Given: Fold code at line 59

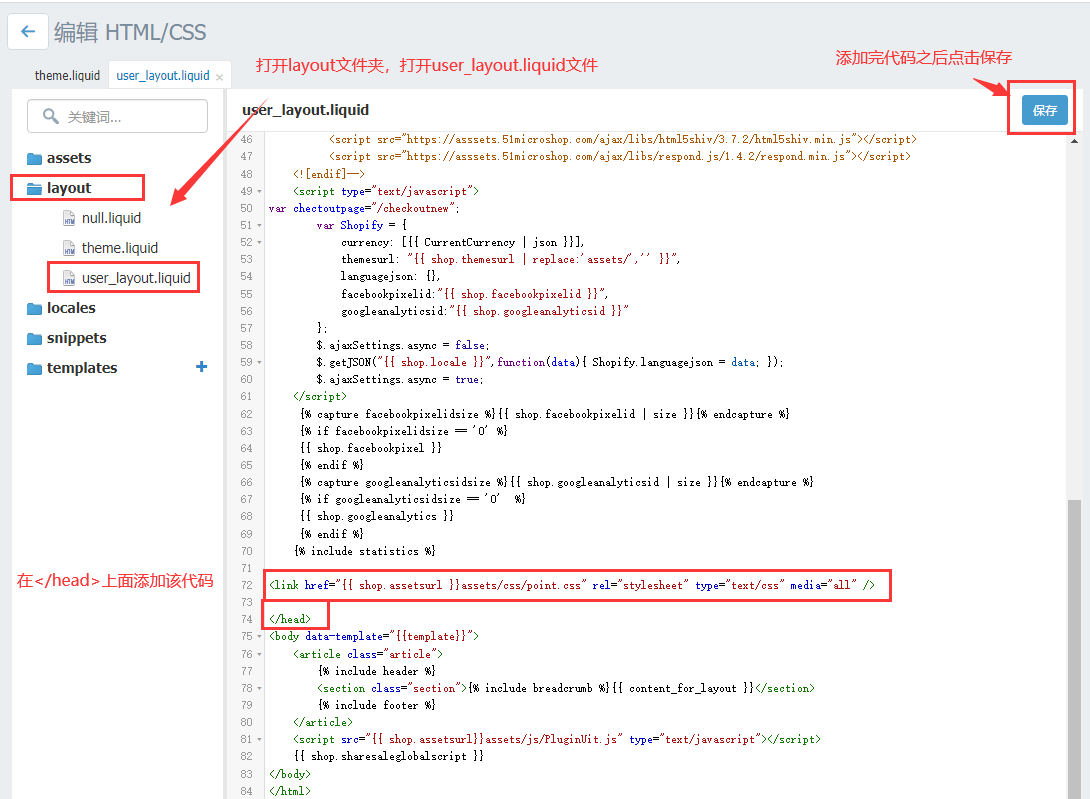Looking at the screenshot, I should 259,362.
